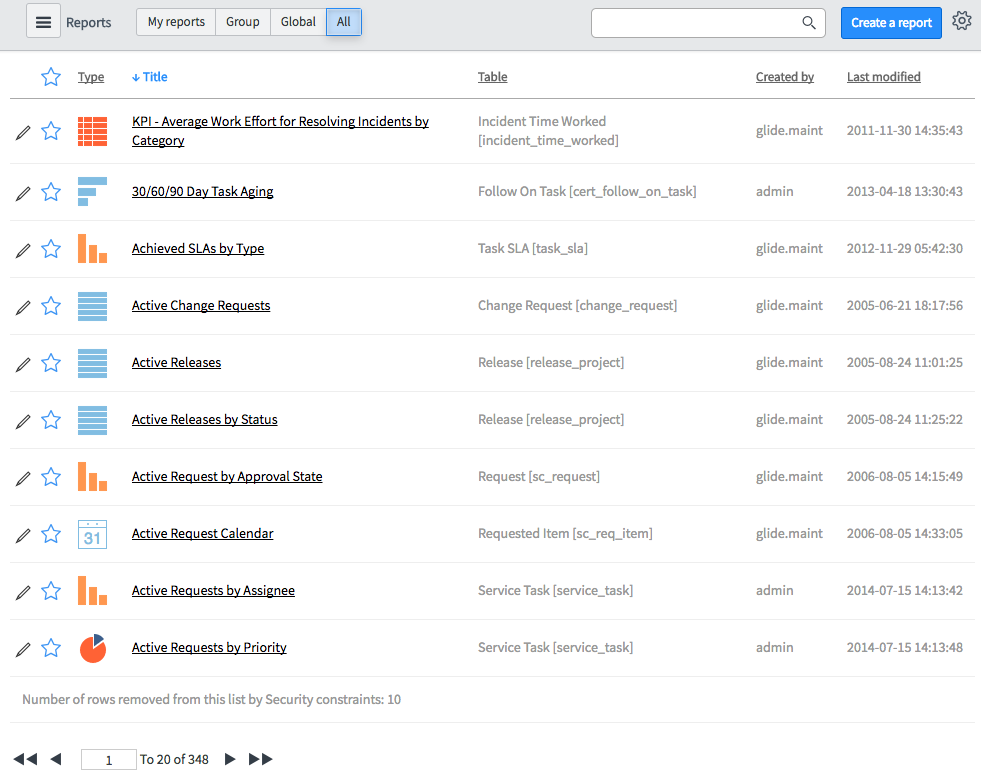Viewport: 981px width, 780px height.
Task: Switch to the My reports tab
Action: coord(176,22)
